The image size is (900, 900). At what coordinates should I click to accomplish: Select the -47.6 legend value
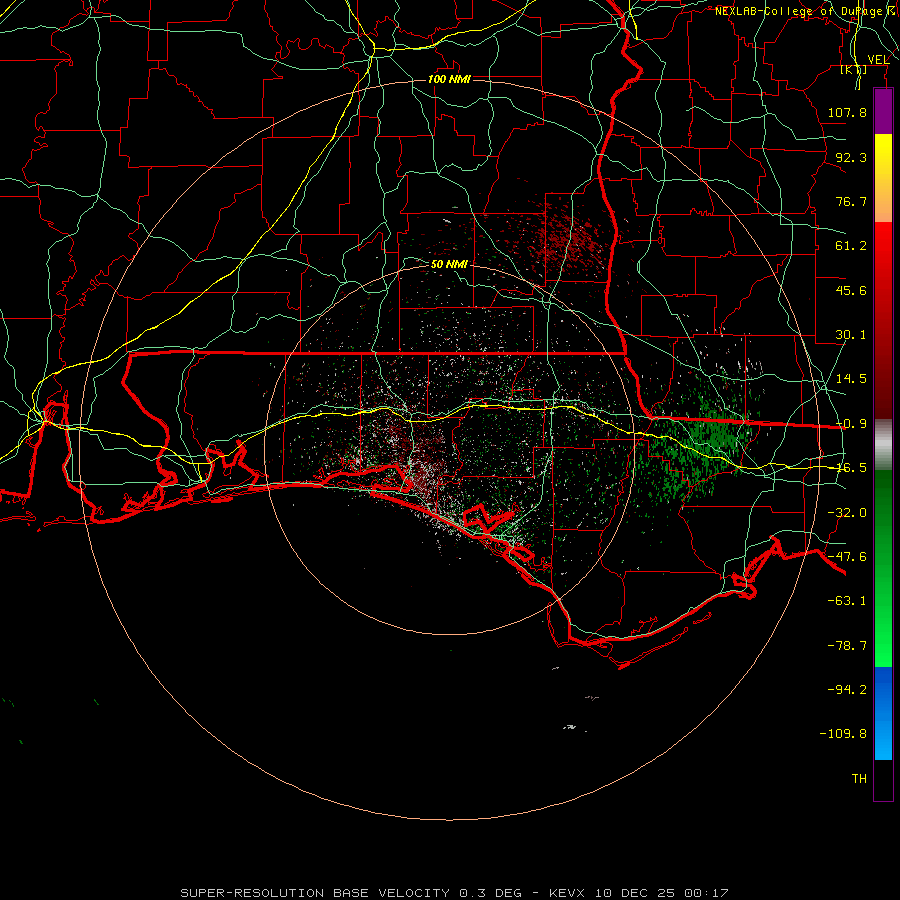[x=847, y=557]
